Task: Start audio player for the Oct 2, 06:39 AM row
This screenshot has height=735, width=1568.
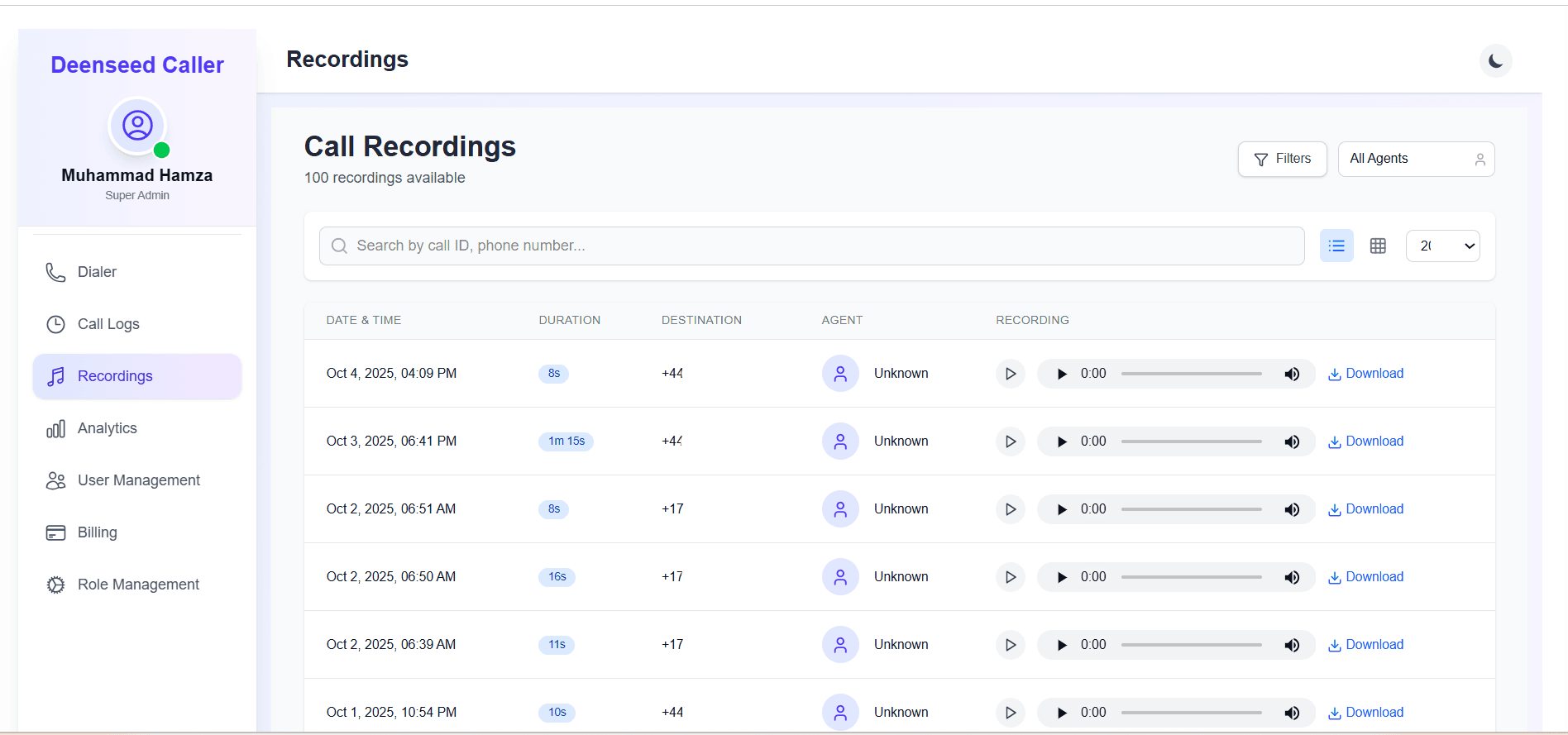Action: click(x=1062, y=645)
